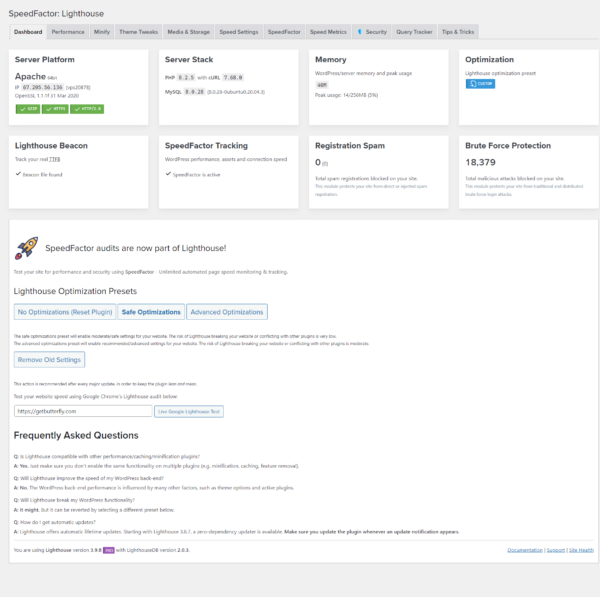Click the Frequently Asked Questions heading

[76, 435]
